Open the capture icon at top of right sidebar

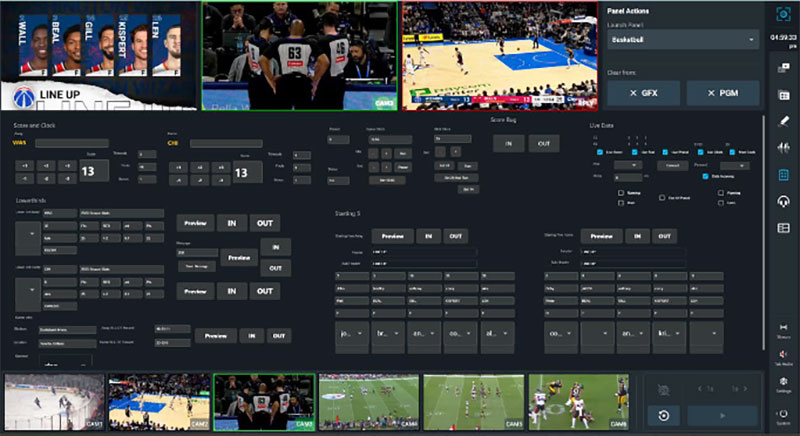coord(783,14)
